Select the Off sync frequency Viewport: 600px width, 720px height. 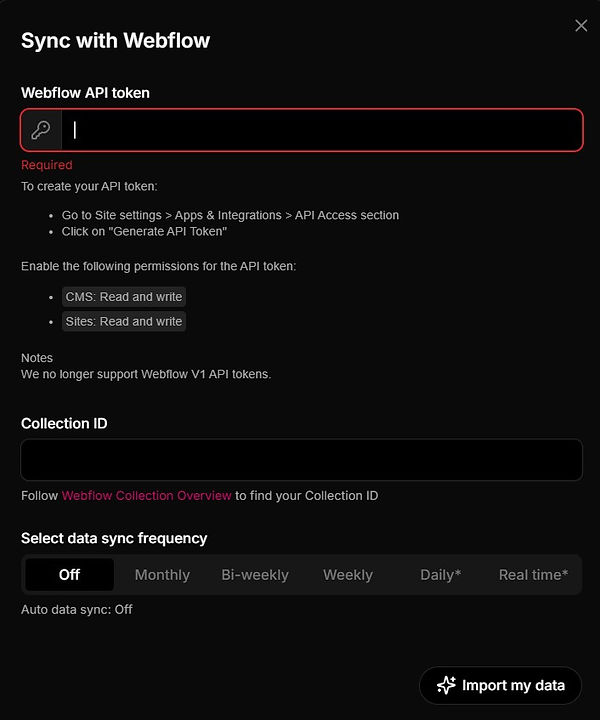69,574
